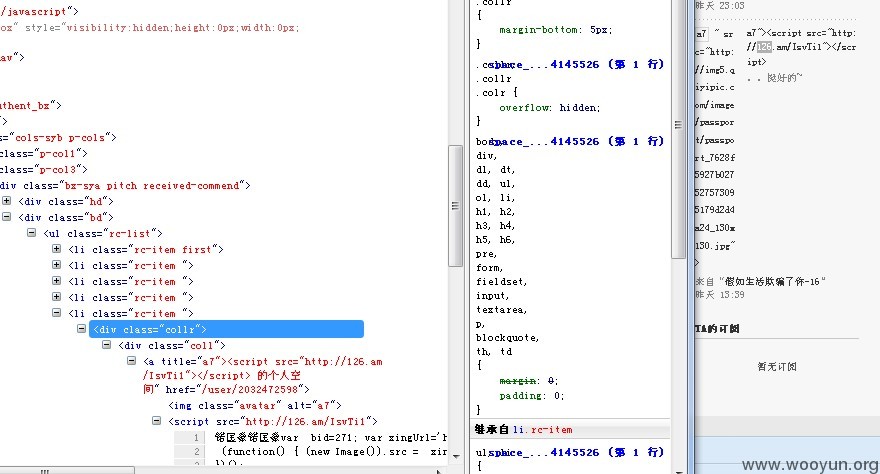Click the HTML panel vertical scrollbar thumb
880x474 pixels.
coord(455,206)
